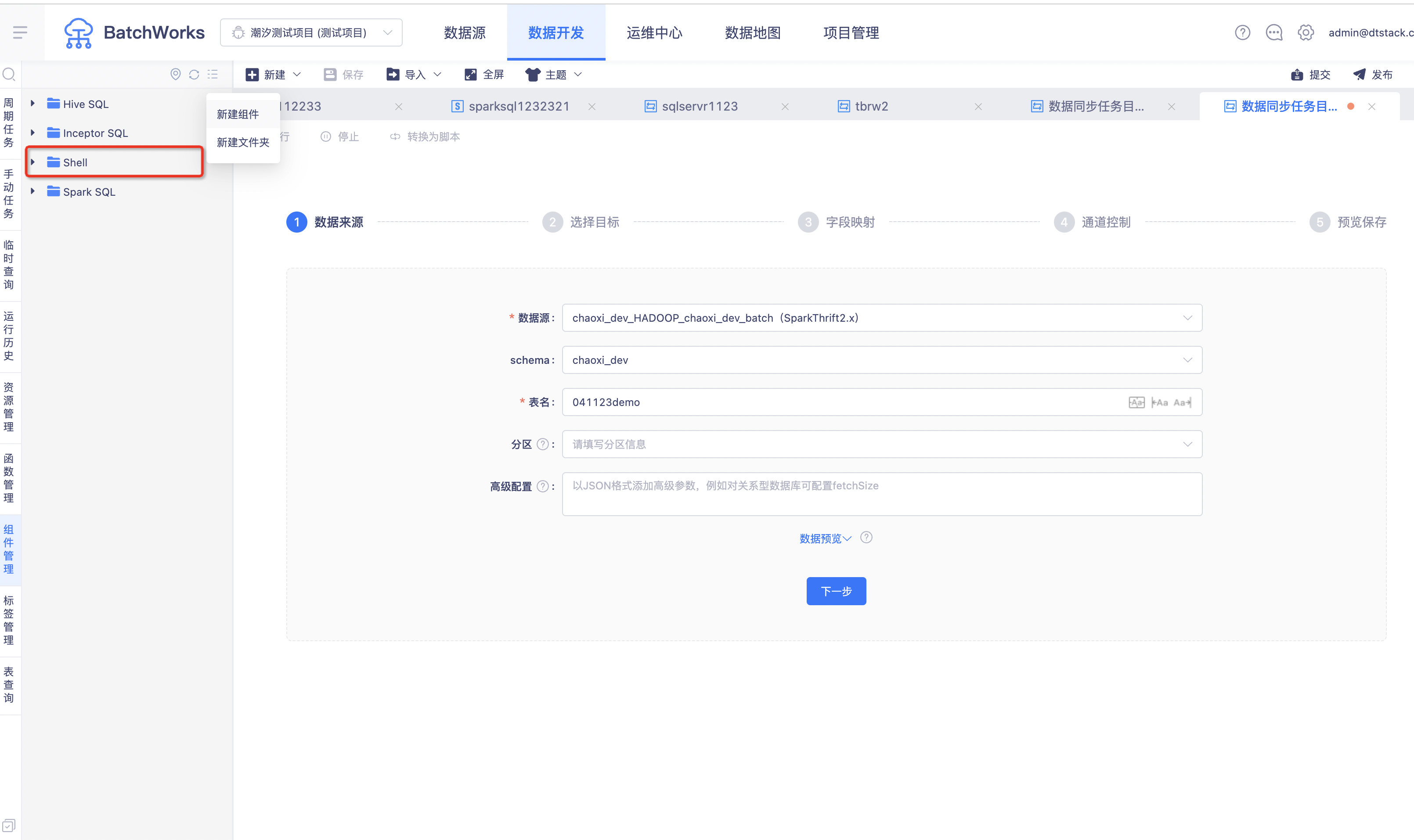
Task: Open 手动任务 sidebar section
Action: (9, 194)
